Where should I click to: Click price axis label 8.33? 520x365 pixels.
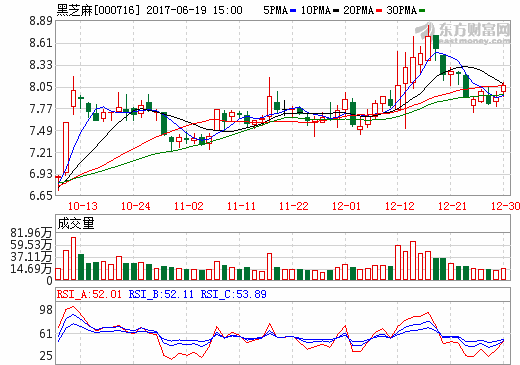pos(41,65)
